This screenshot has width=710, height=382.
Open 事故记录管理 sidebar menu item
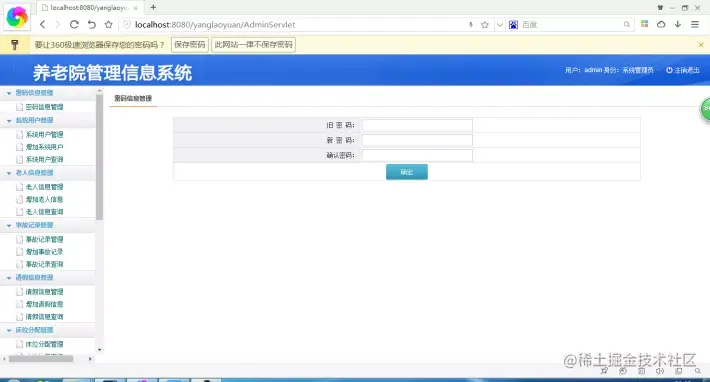(x=44, y=239)
